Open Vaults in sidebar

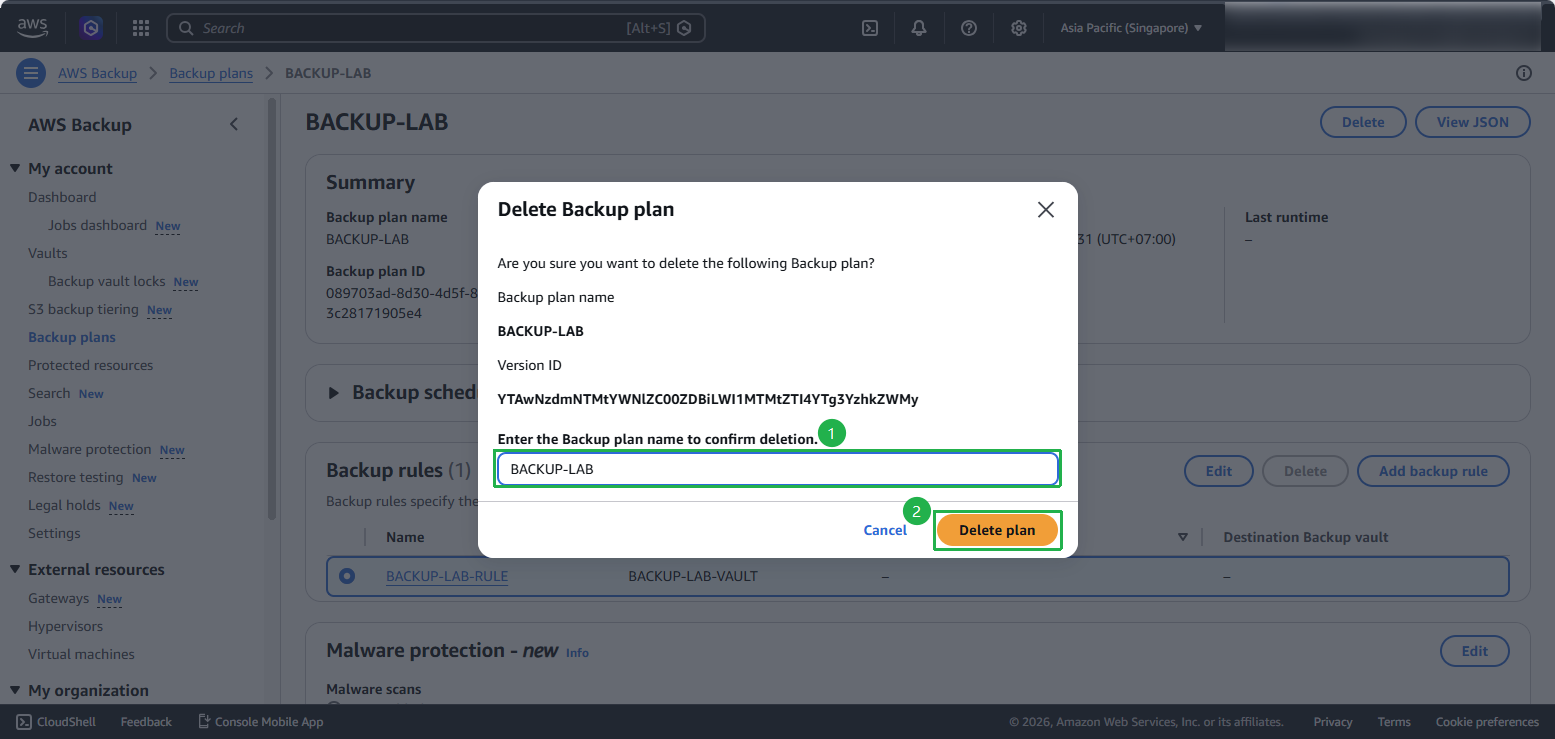click(48, 254)
